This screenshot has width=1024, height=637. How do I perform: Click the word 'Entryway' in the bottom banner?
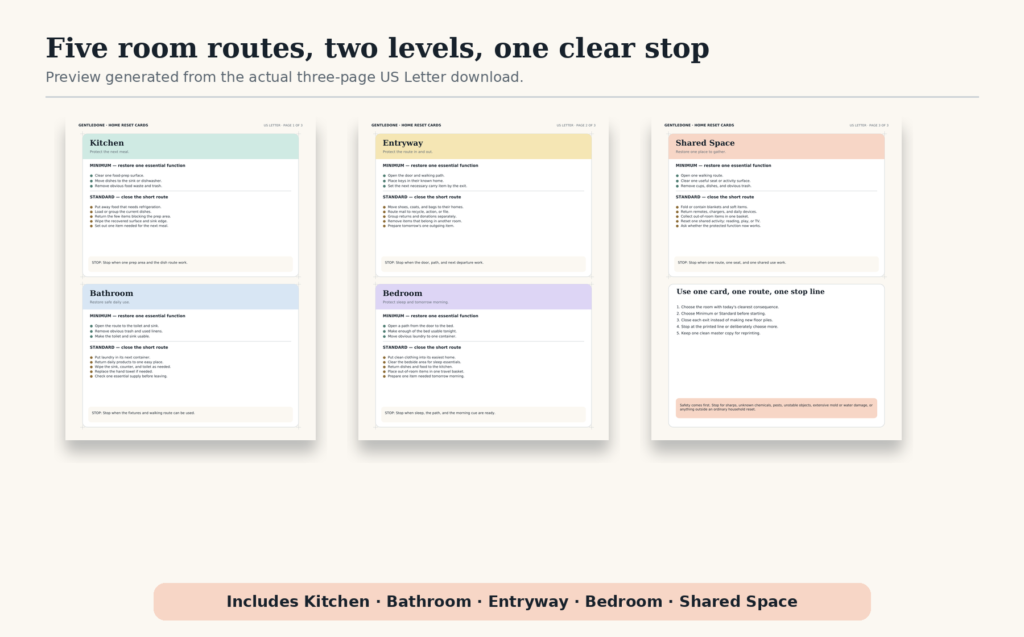(x=528, y=602)
